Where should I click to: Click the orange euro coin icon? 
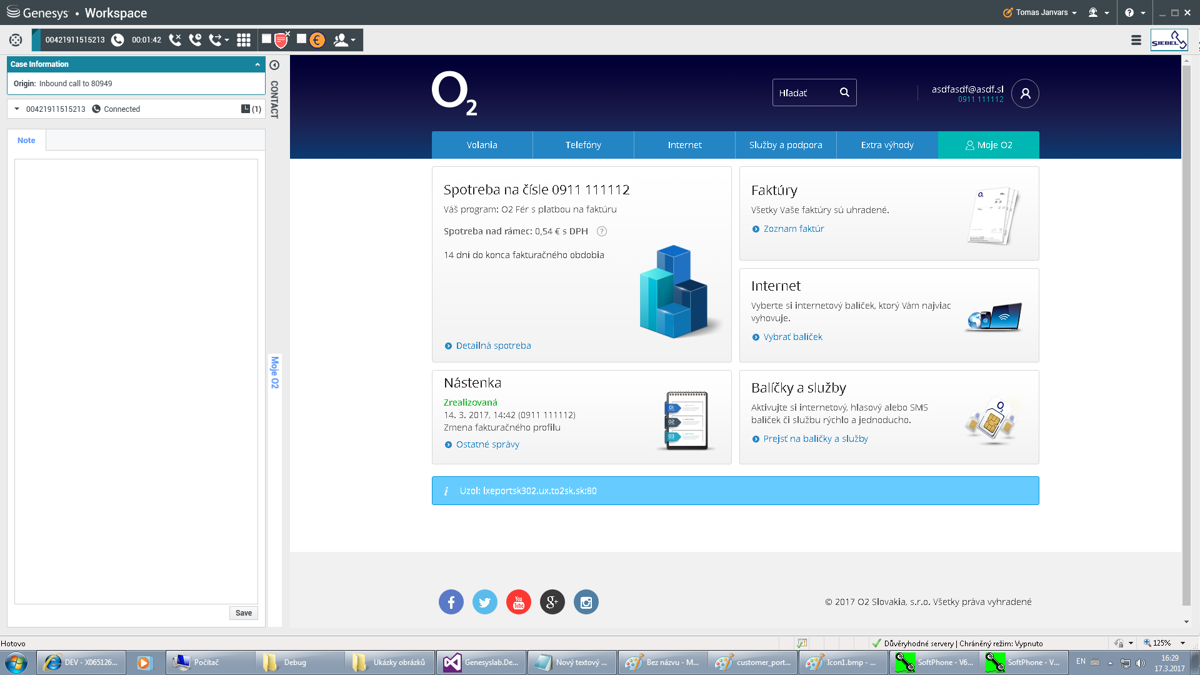click(317, 40)
